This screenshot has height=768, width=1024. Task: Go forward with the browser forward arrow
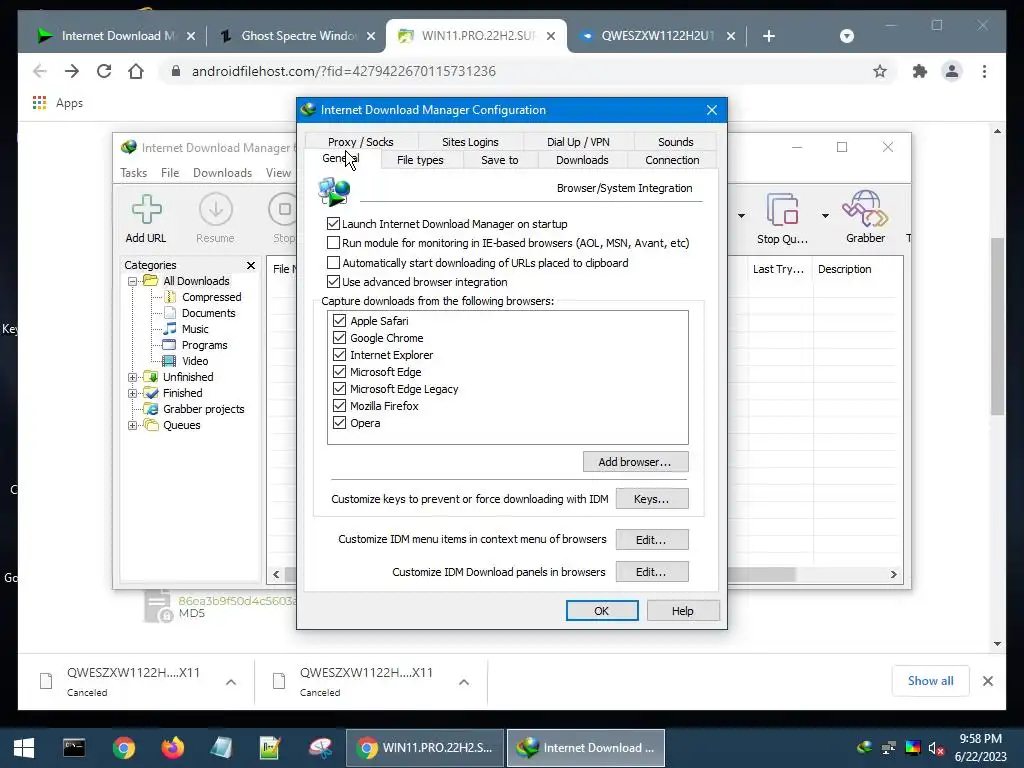coord(72,71)
